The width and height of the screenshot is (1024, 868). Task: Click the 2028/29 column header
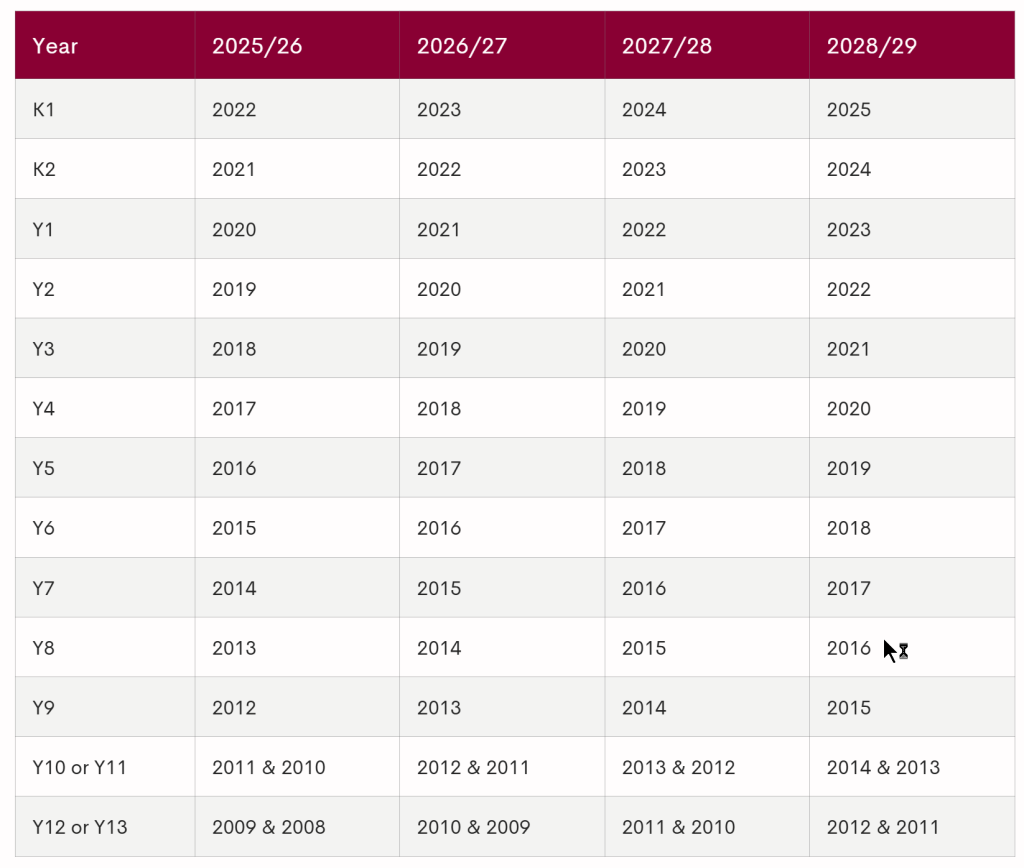872,46
